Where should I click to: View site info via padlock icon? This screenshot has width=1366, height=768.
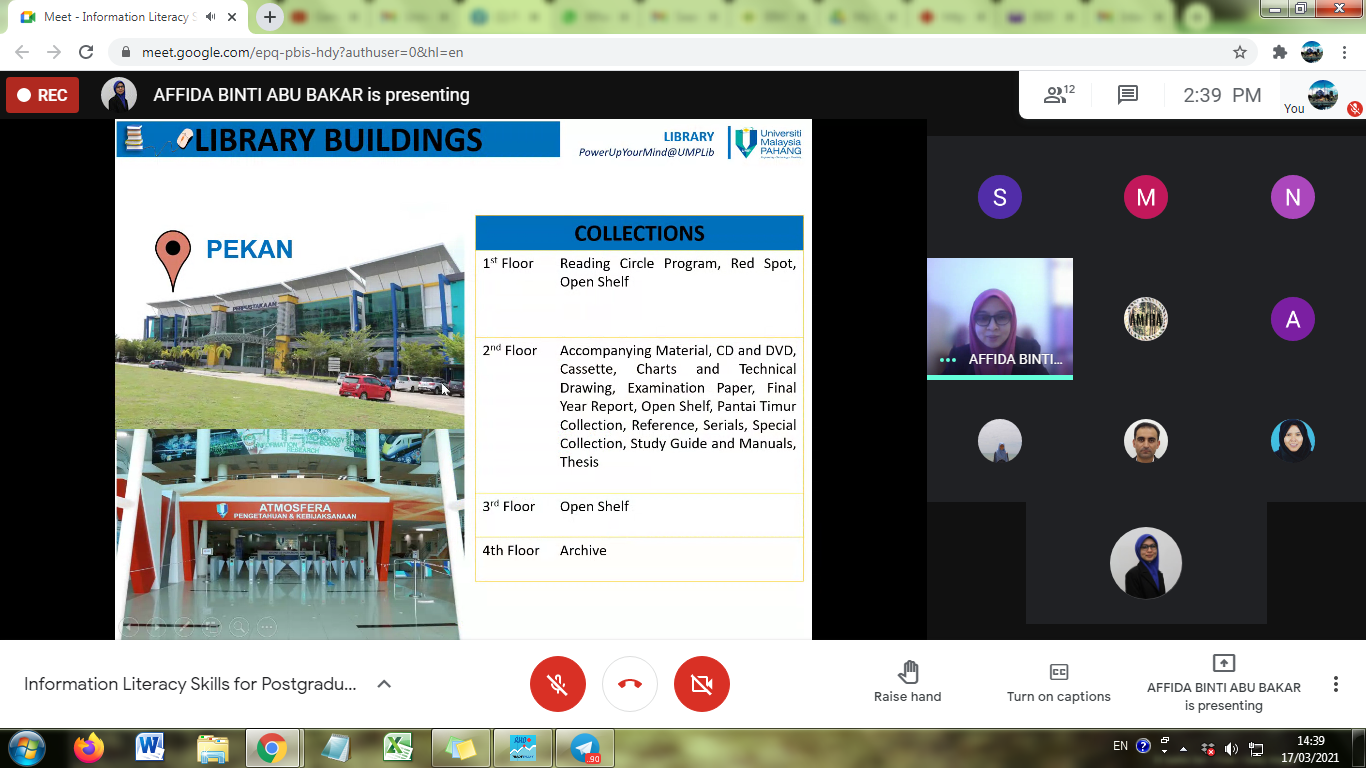(125, 52)
